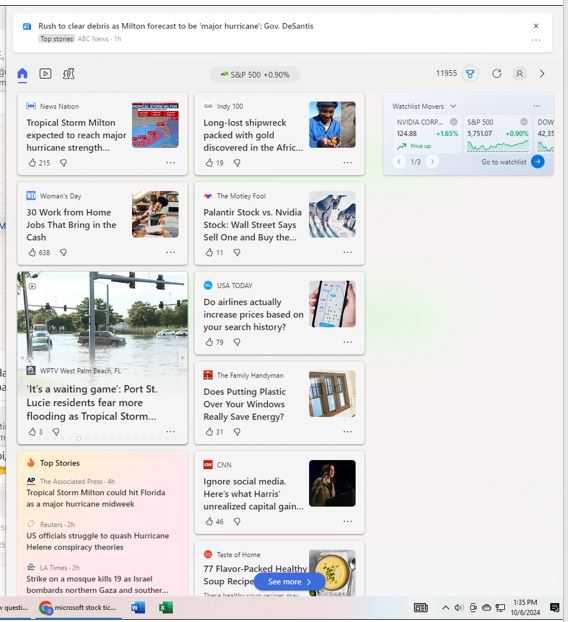Open more options on top news banner
568x622 pixels.
536,40
